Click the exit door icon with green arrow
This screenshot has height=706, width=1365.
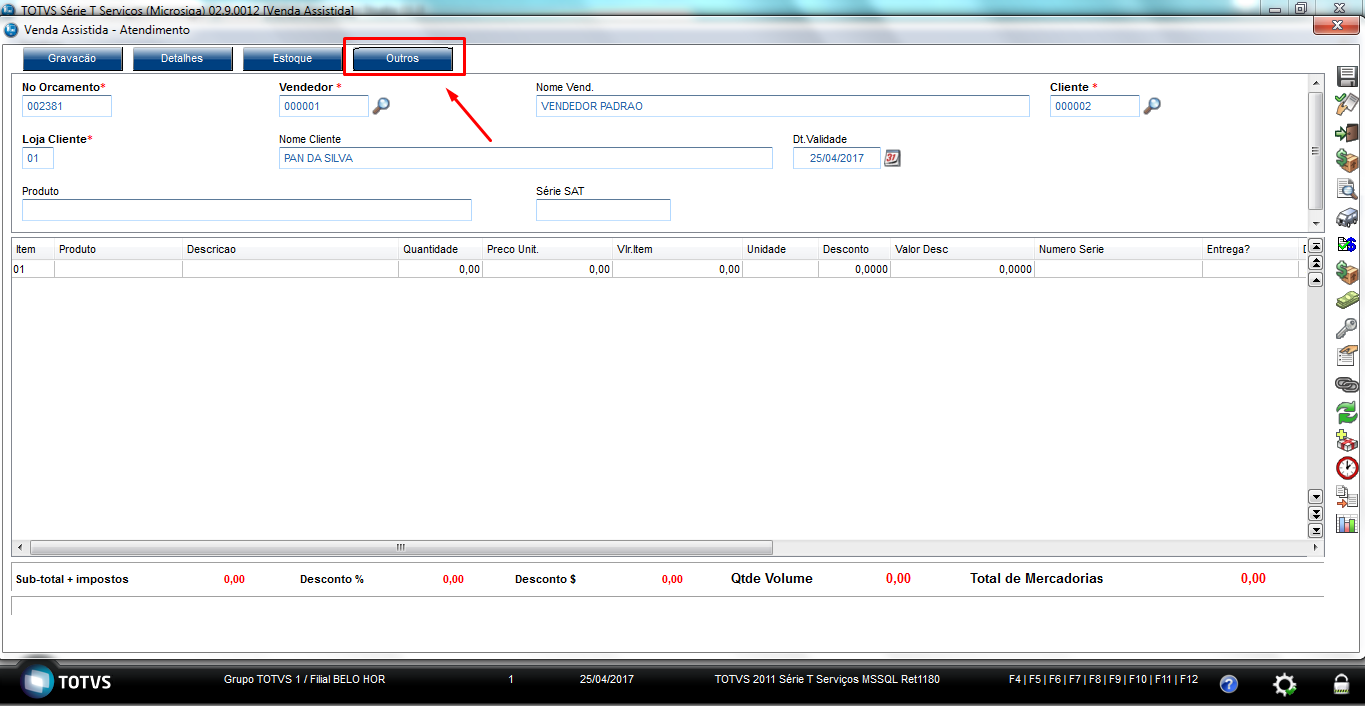pyautogui.click(x=1347, y=133)
